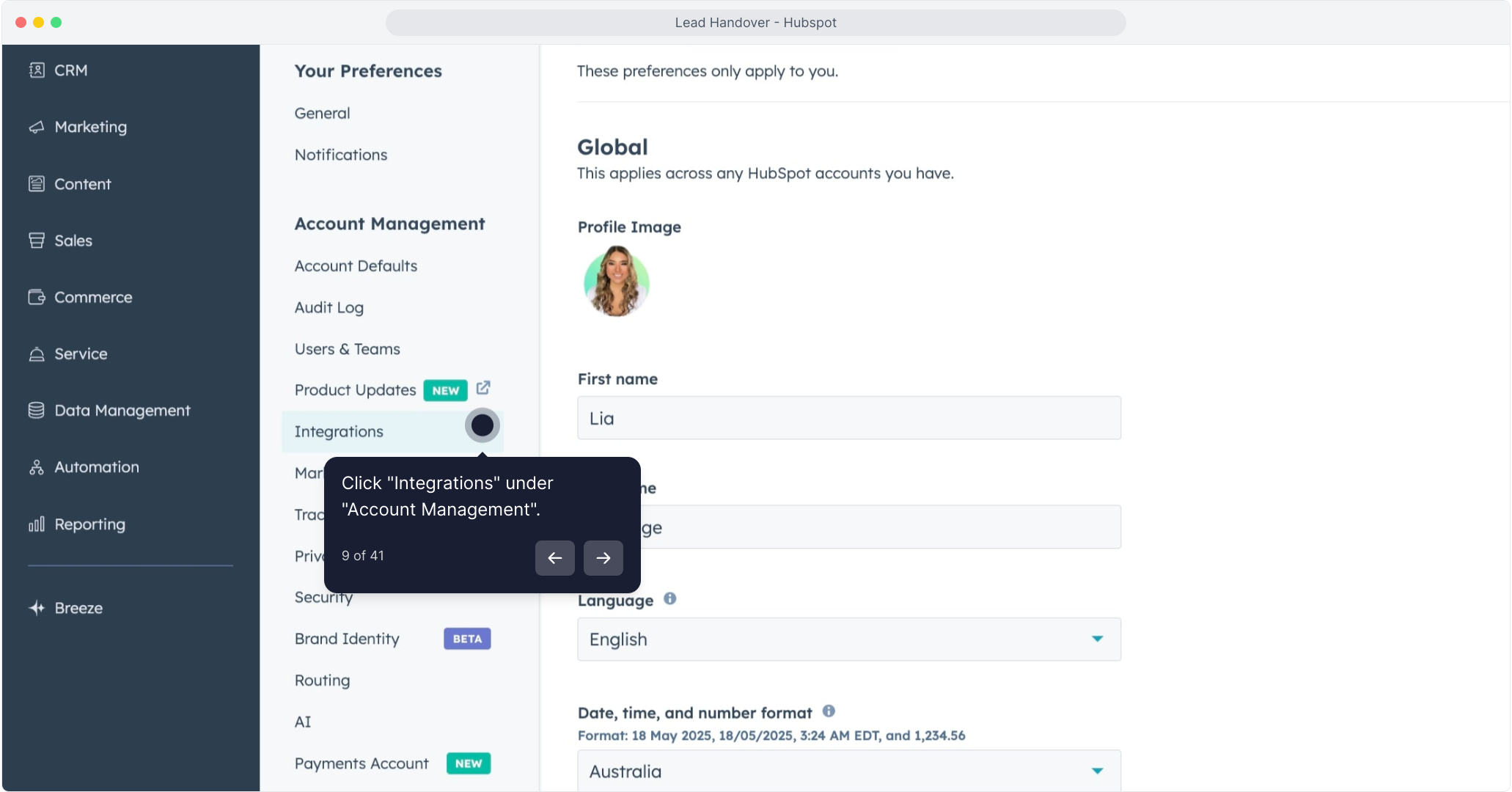Click the Marketing megaphone icon

pos(37,127)
